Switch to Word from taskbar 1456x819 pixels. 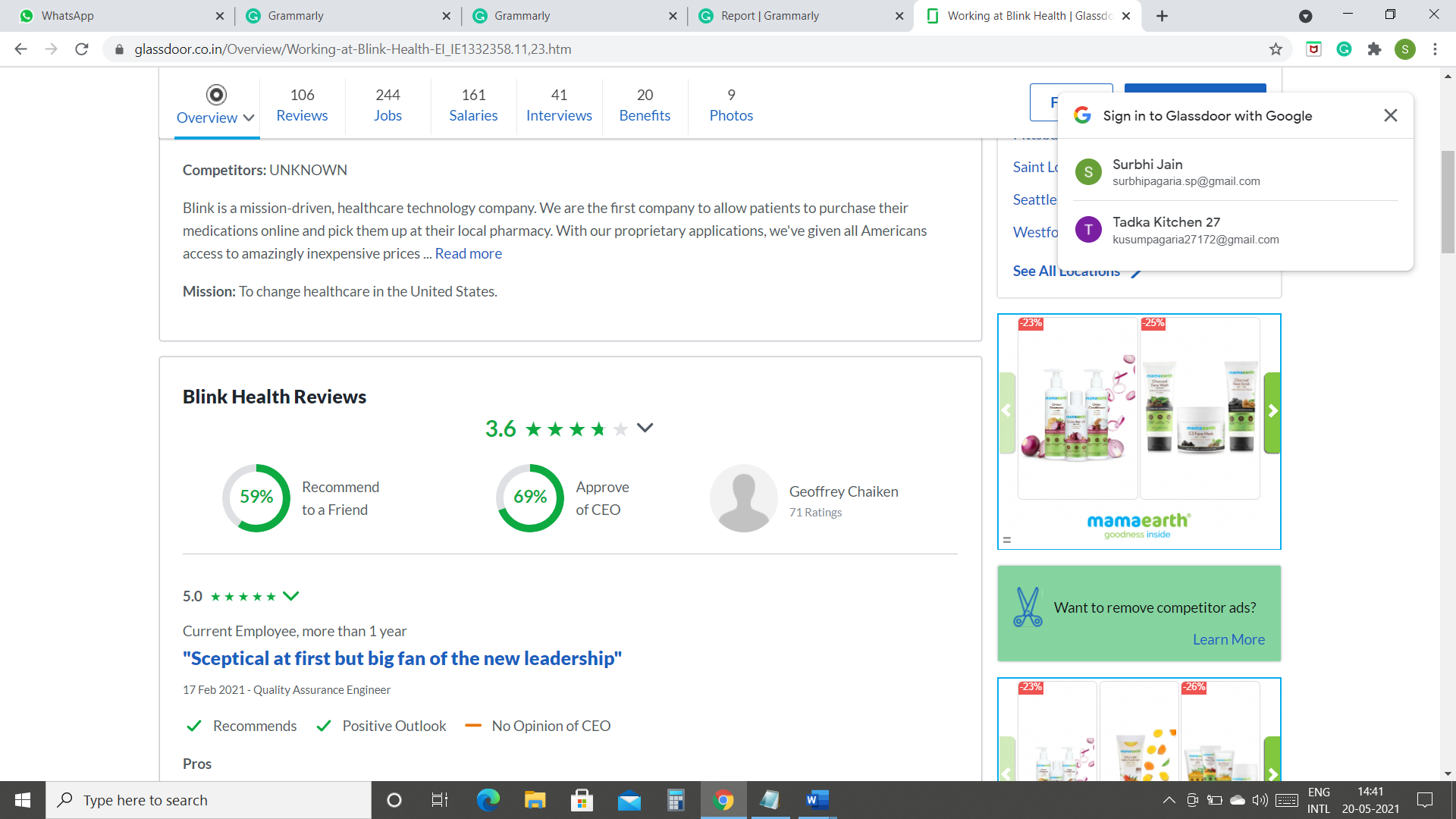click(817, 800)
